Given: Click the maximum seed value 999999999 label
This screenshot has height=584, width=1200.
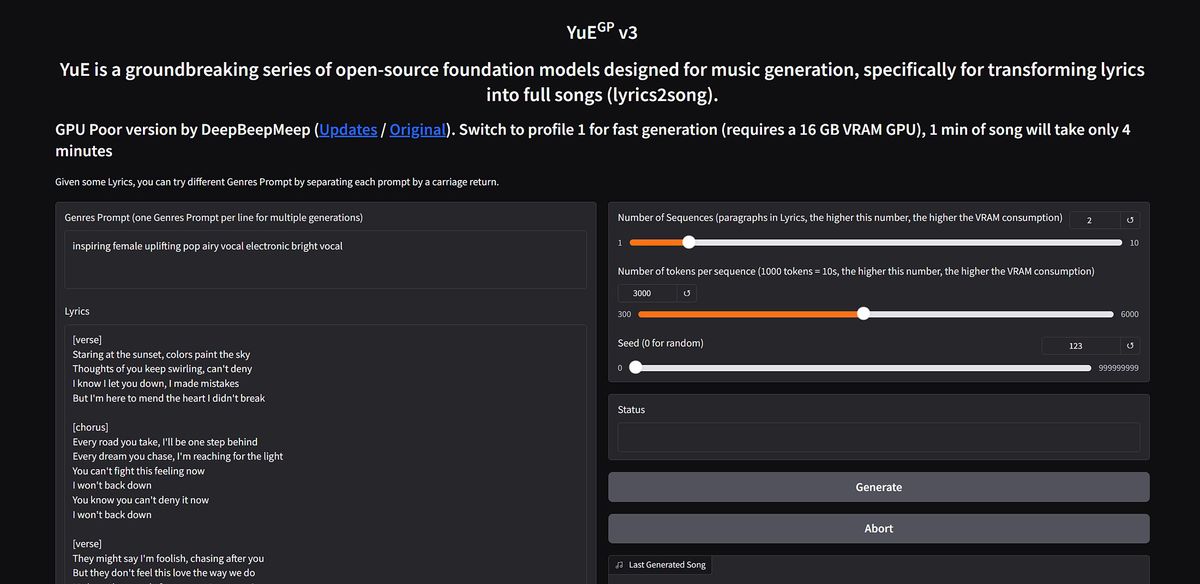Looking at the screenshot, I should 1118,368.
